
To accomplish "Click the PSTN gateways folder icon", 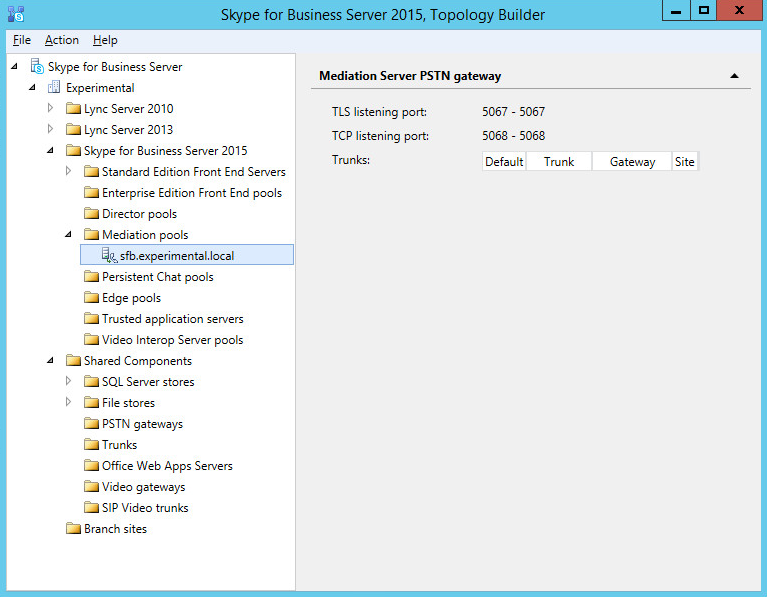I will [91, 424].
